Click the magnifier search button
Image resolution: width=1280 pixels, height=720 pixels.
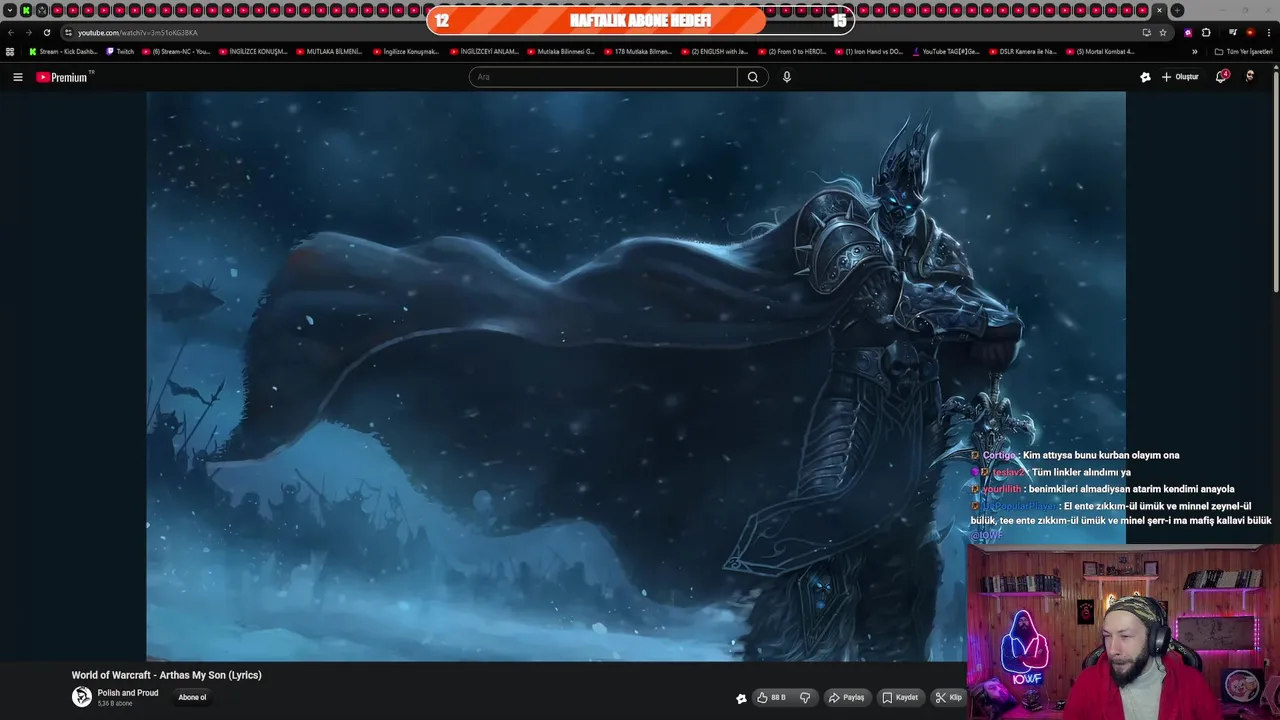pyautogui.click(x=753, y=77)
